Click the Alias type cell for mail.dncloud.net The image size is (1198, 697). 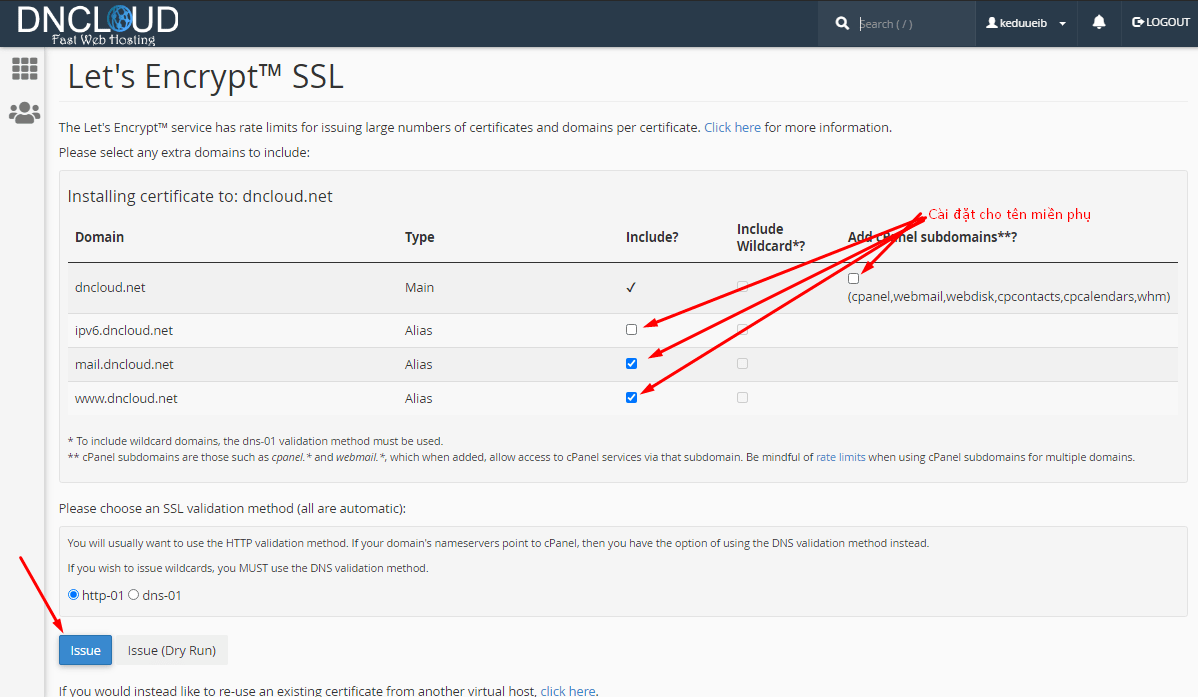pyautogui.click(x=419, y=365)
